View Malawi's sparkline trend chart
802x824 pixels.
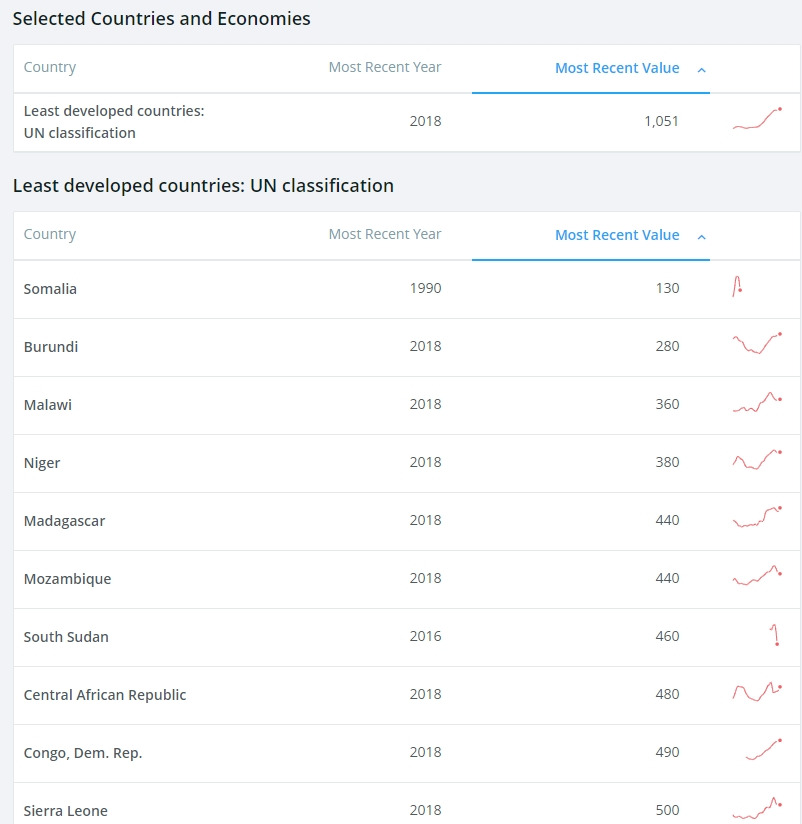(x=757, y=402)
